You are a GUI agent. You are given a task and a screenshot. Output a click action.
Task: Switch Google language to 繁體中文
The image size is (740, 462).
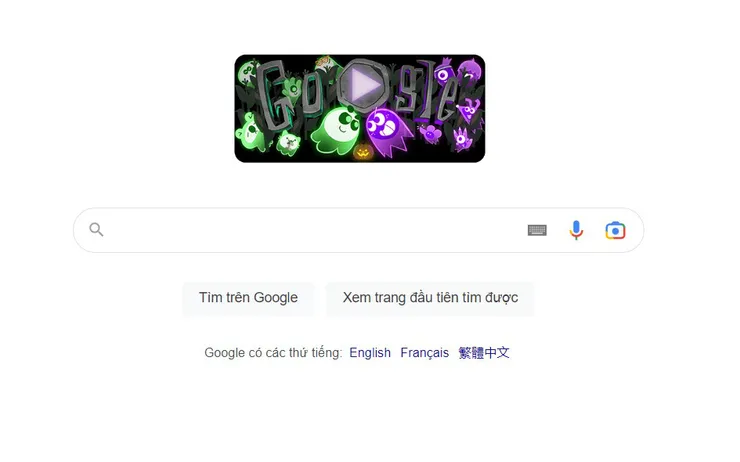(484, 353)
